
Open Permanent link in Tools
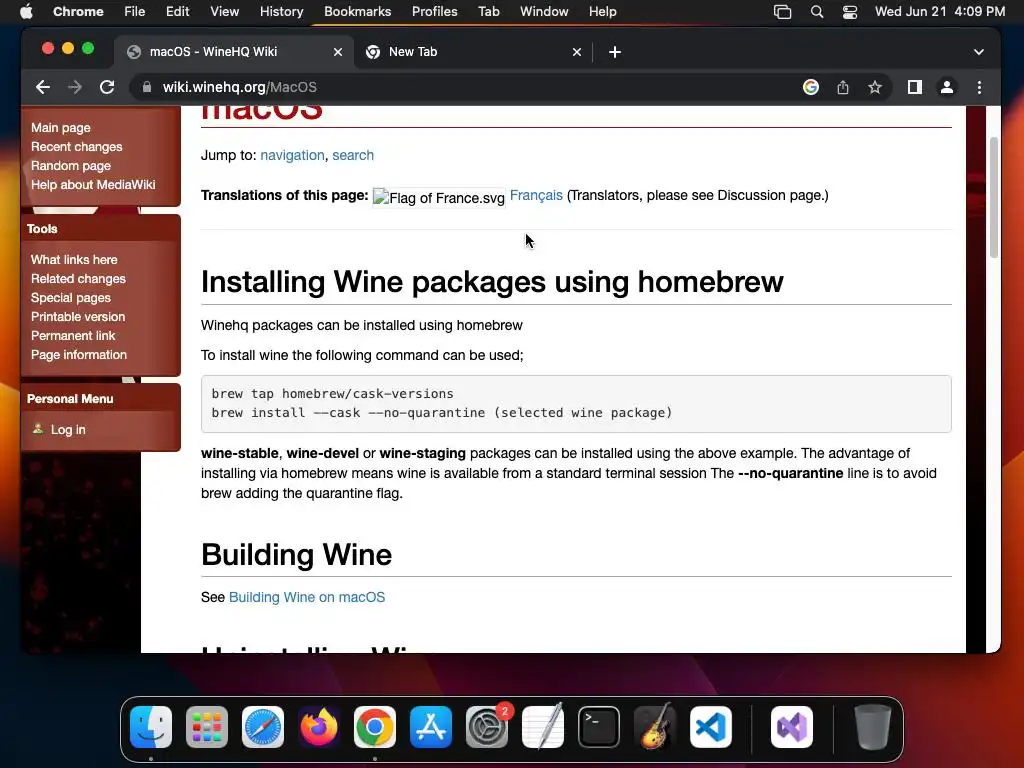tap(72, 336)
